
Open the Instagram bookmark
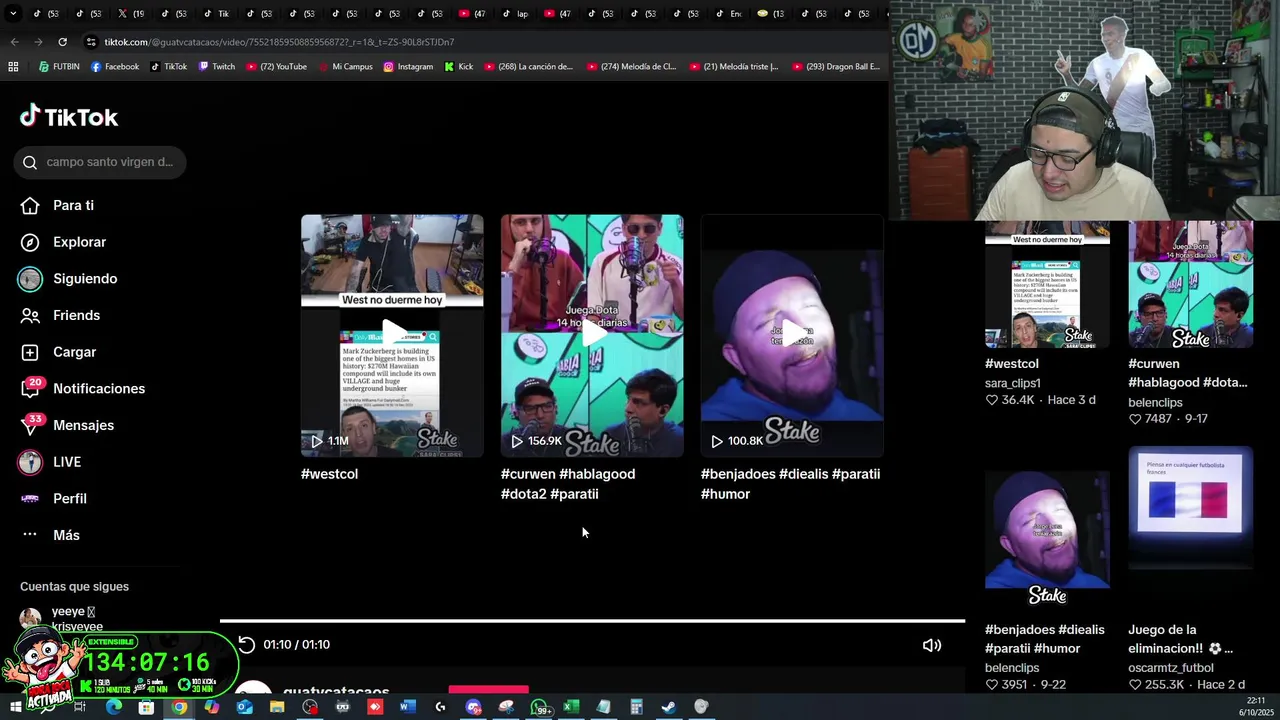[408, 67]
